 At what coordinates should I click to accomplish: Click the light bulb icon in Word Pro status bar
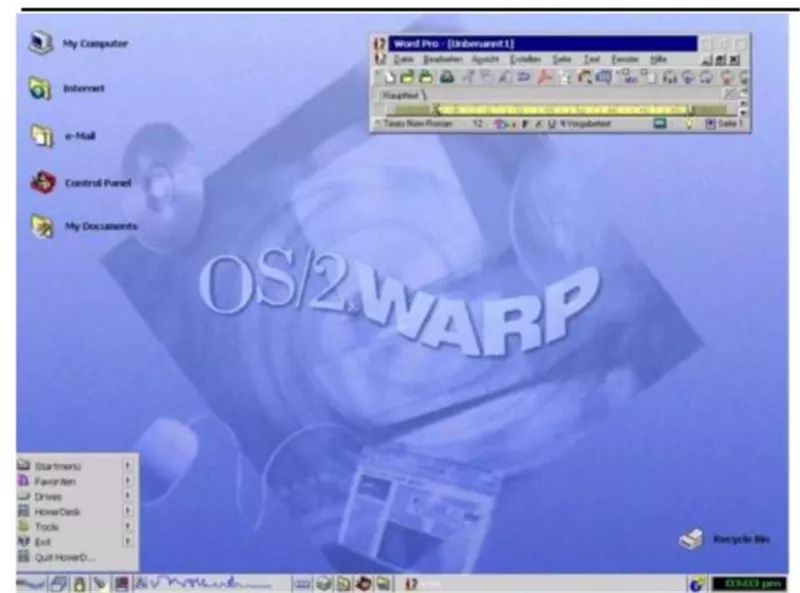click(689, 124)
